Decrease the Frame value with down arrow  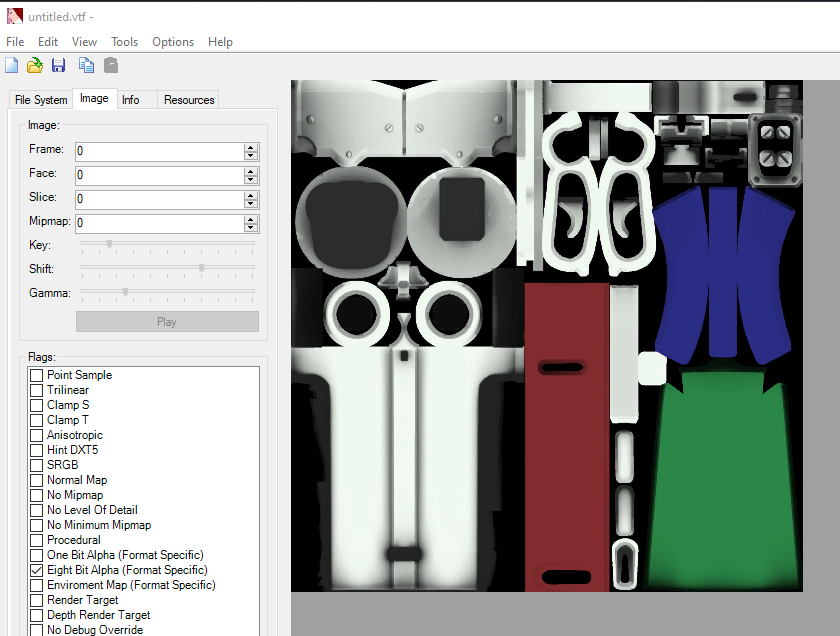[x=251, y=156]
